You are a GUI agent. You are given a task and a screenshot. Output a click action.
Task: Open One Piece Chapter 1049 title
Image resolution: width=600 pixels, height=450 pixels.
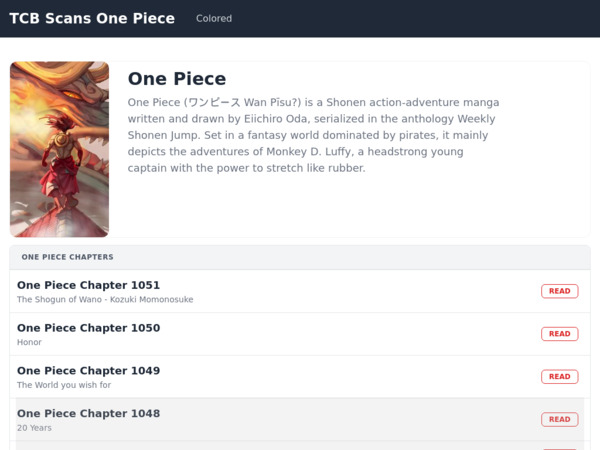coord(88,371)
